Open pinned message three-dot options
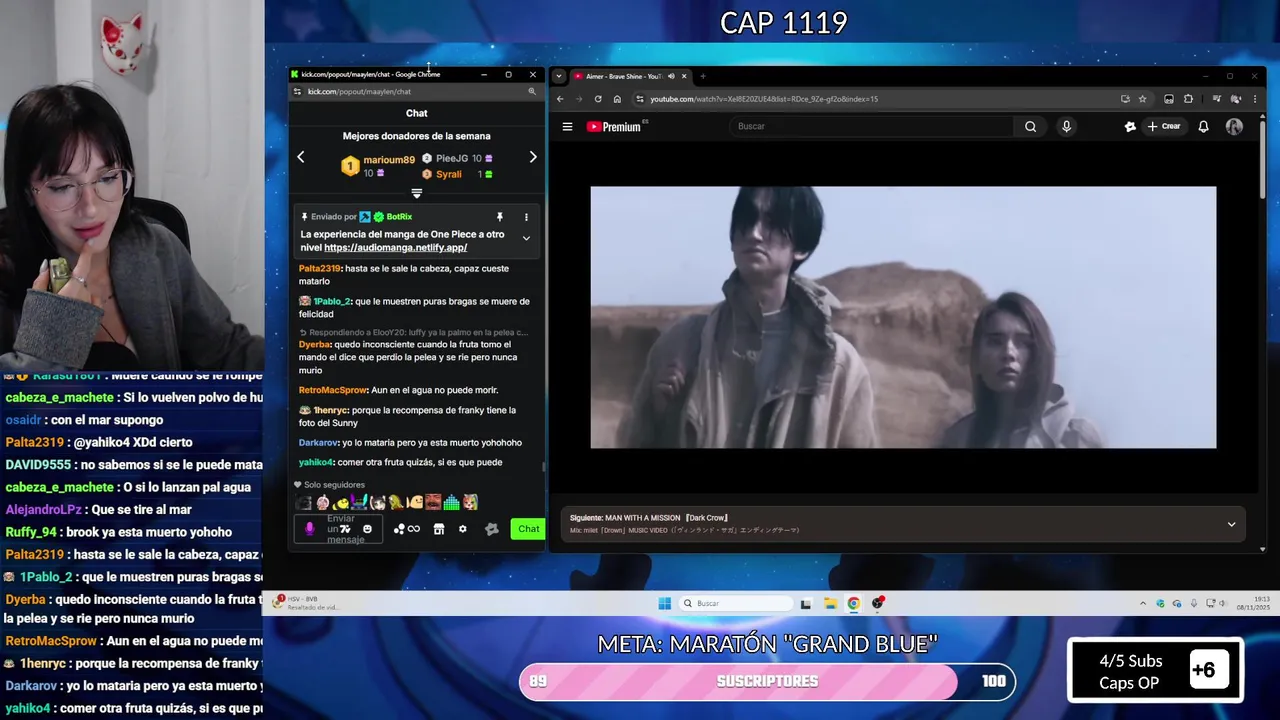1280x720 pixels. tap(526, 217)
